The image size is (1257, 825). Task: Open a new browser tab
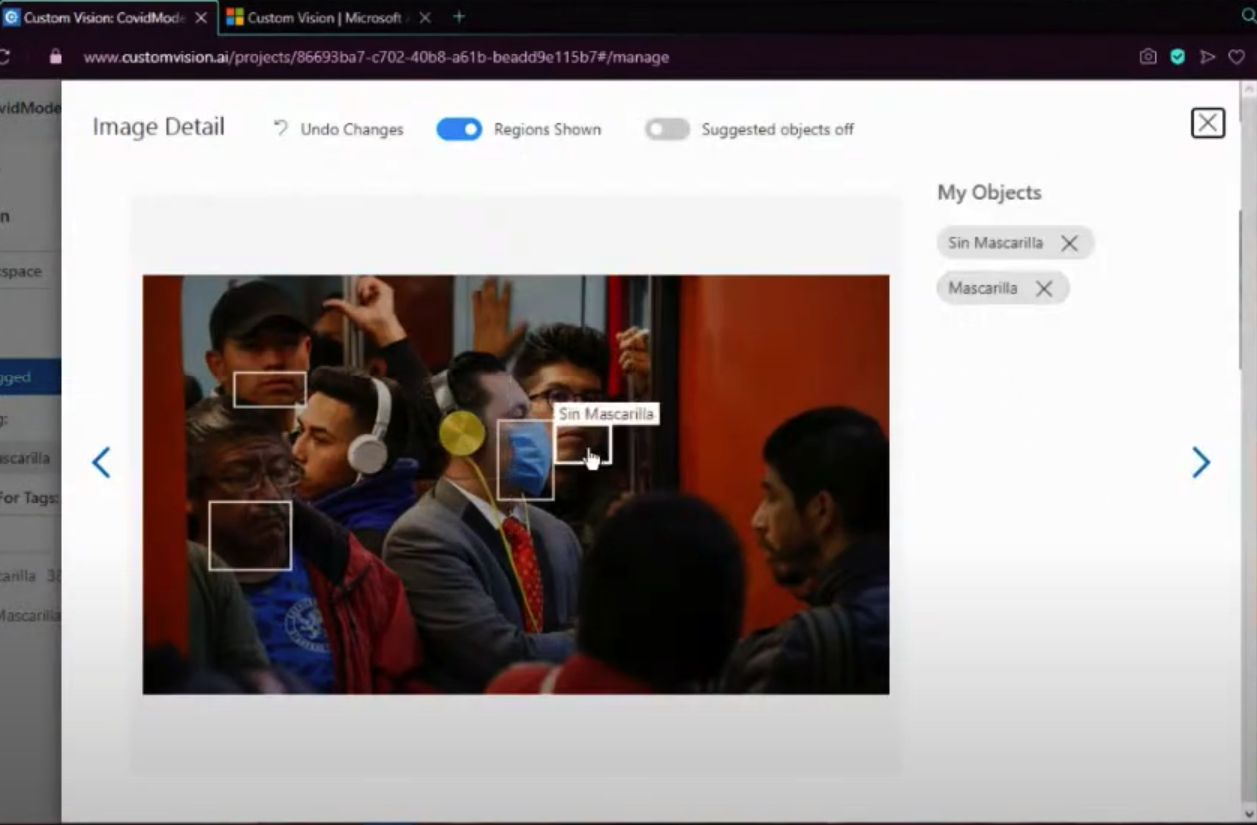(459, 17)
